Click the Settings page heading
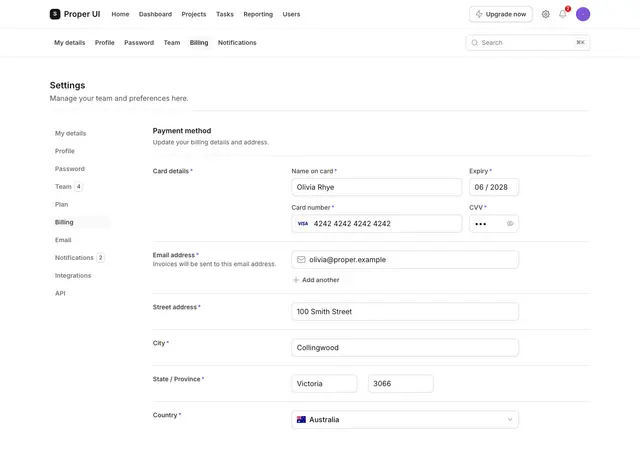Screen dimensions: 640x471 67,85
